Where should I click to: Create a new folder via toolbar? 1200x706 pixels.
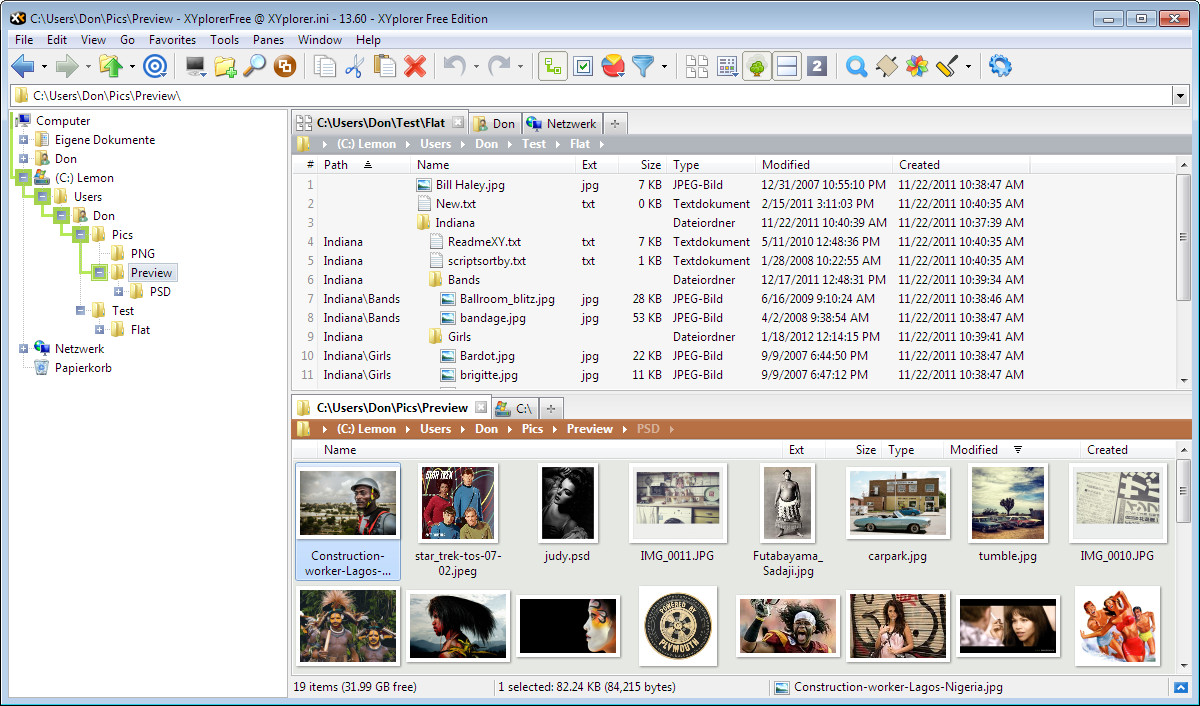[x=225, y=67]
